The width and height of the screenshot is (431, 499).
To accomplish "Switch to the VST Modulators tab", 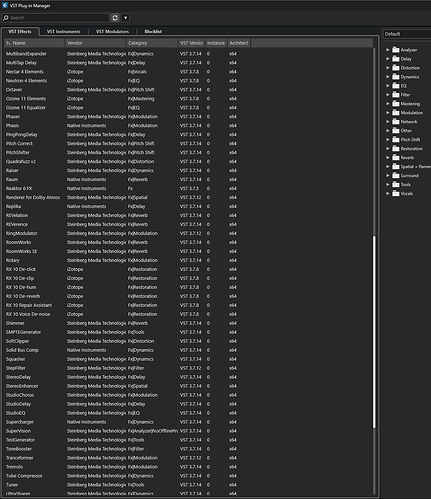I will (x=112, y=32).
